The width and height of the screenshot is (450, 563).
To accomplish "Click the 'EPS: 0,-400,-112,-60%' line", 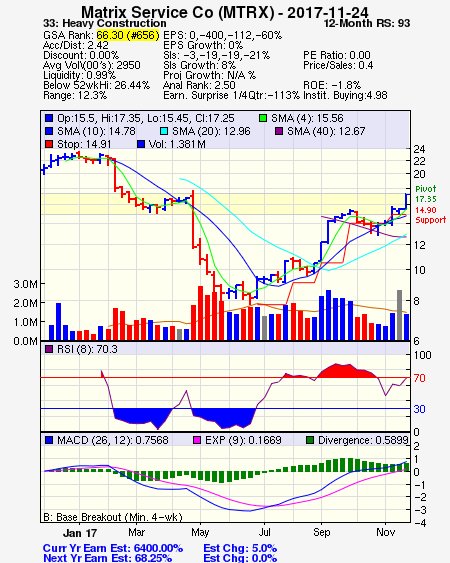I will pyautogui.click(x=222, y=35).
